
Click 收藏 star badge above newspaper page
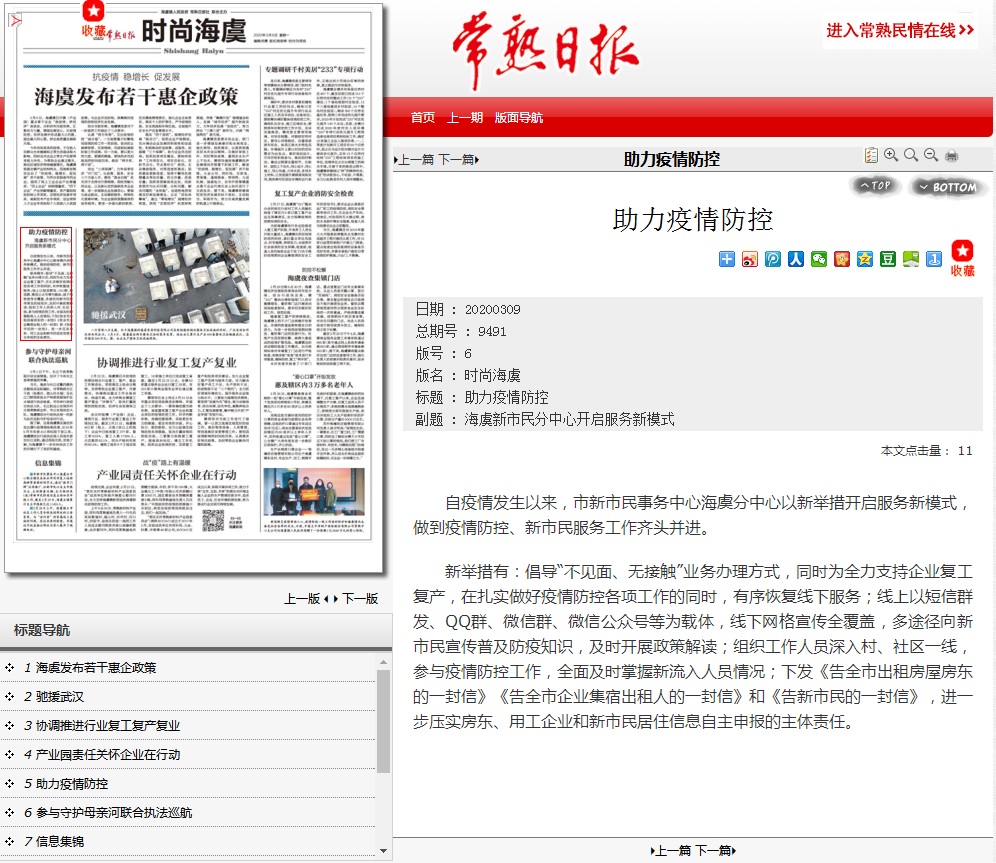93,19
